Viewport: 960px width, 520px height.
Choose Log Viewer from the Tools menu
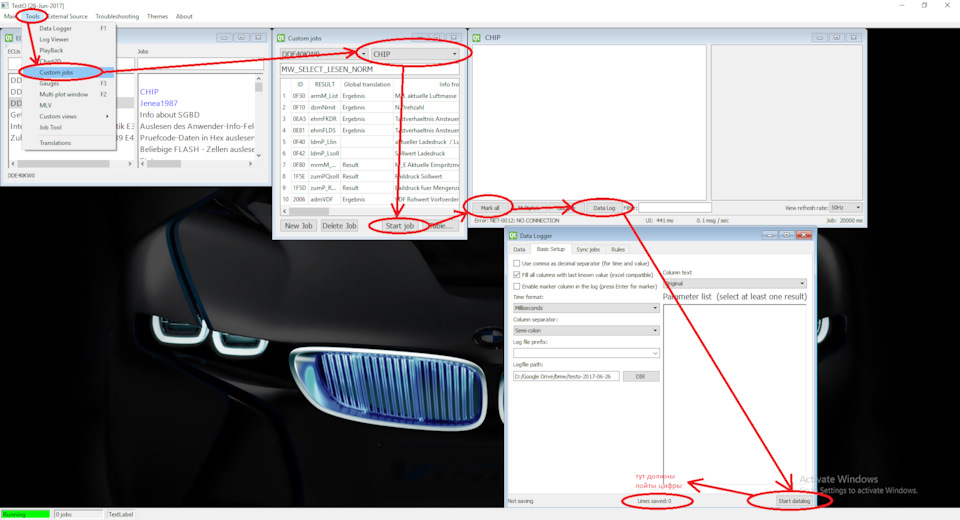pos(69,39)
